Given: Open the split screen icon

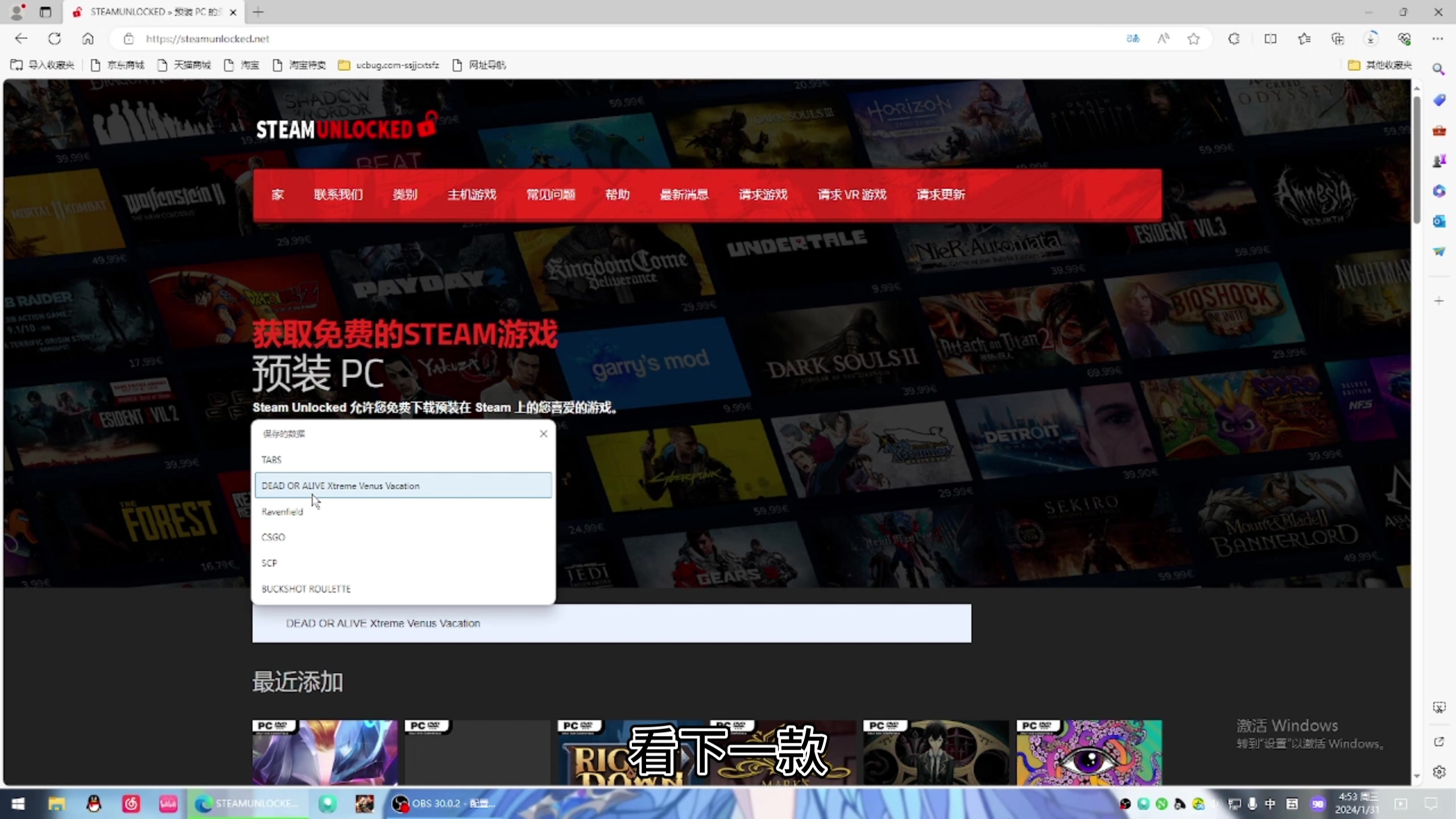Looking at the screenshot, I should pos(1270,39).
